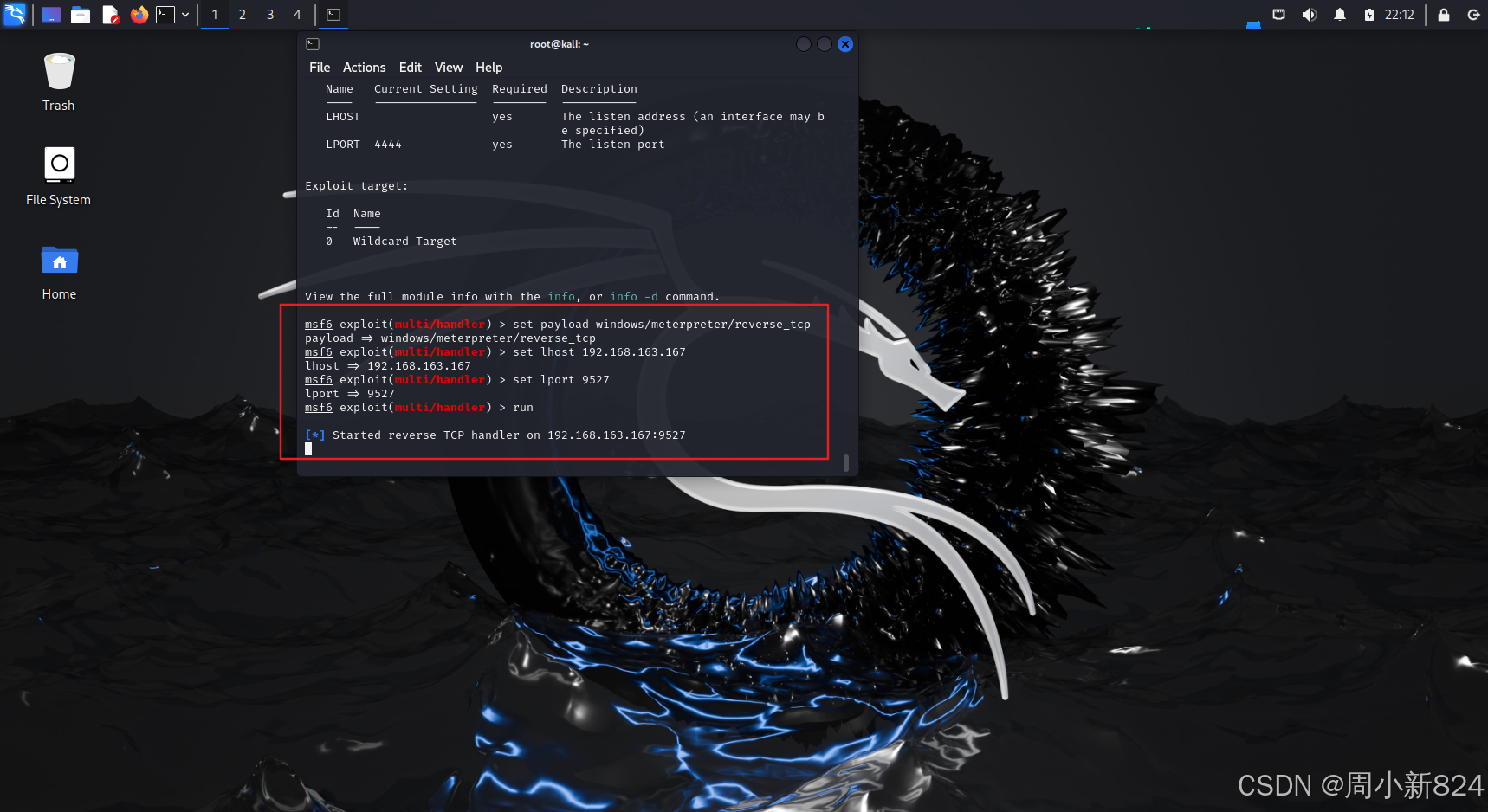This screenshot has width=1488, height=812.
Task: Click the 'Wildcard Target' row text
Action: [x=404, y=242]
